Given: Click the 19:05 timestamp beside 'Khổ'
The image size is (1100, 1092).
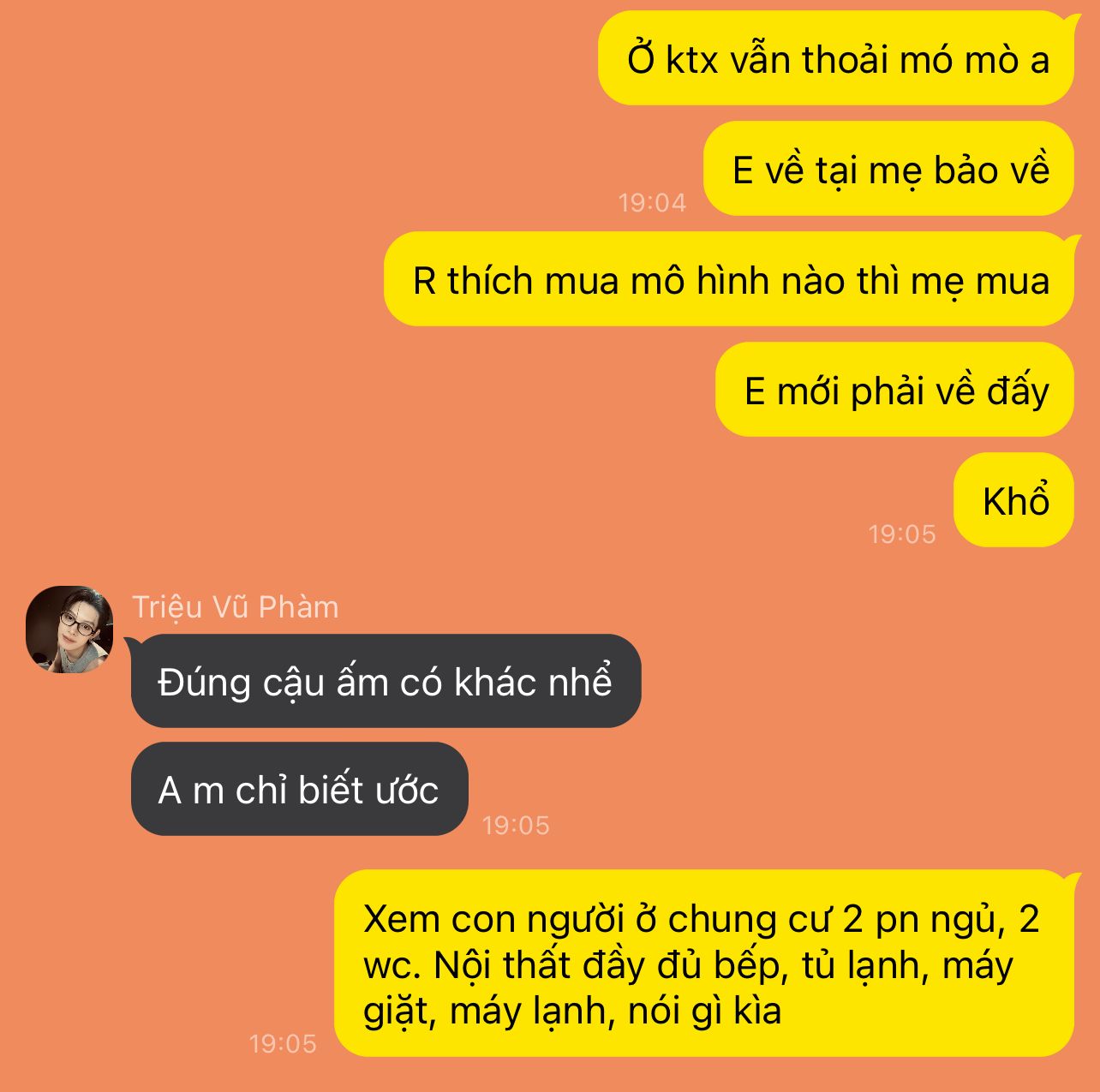Looking at the screenshot, I should 902,534.
